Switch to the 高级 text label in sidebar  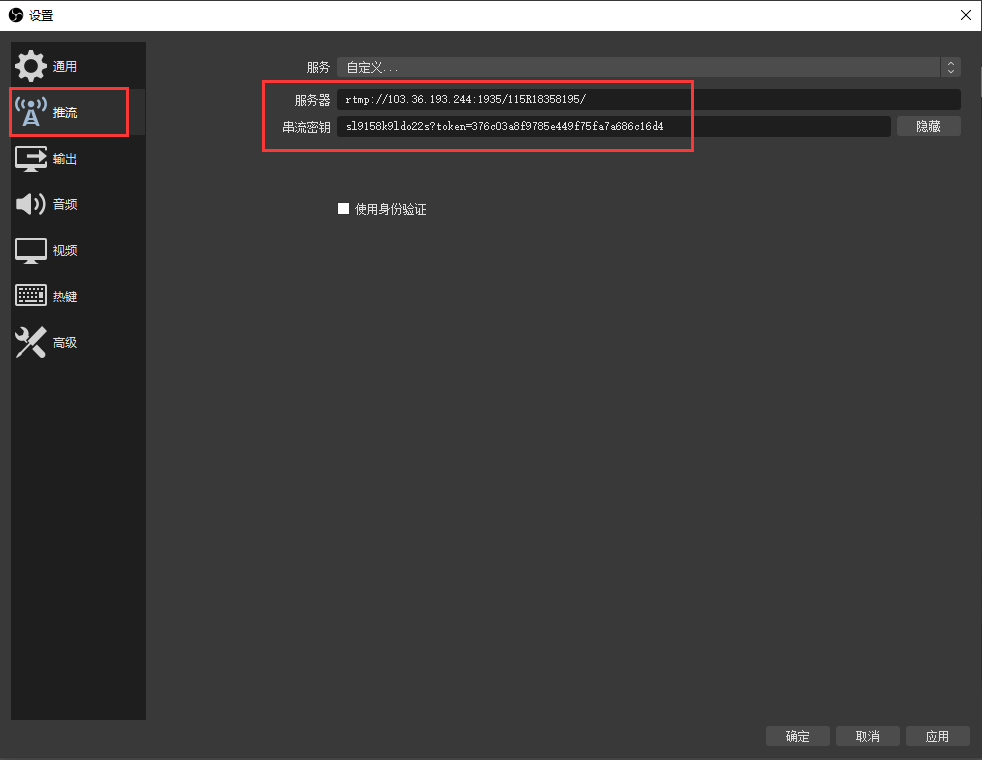coord(65,342)
